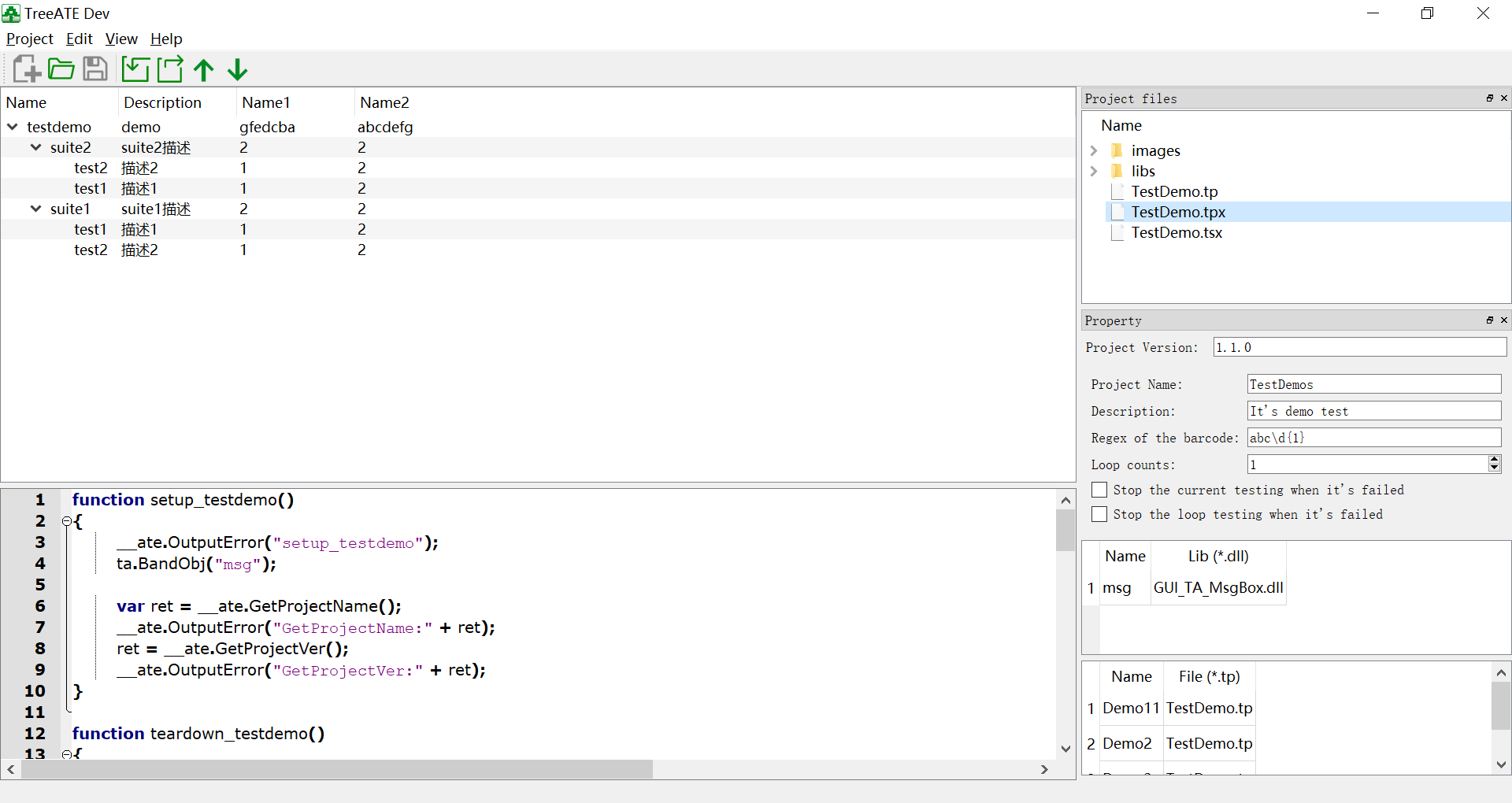Enable stop current testing when failed
Viewport: 1512px width, 803px height.
click(x=1099, y=490)
